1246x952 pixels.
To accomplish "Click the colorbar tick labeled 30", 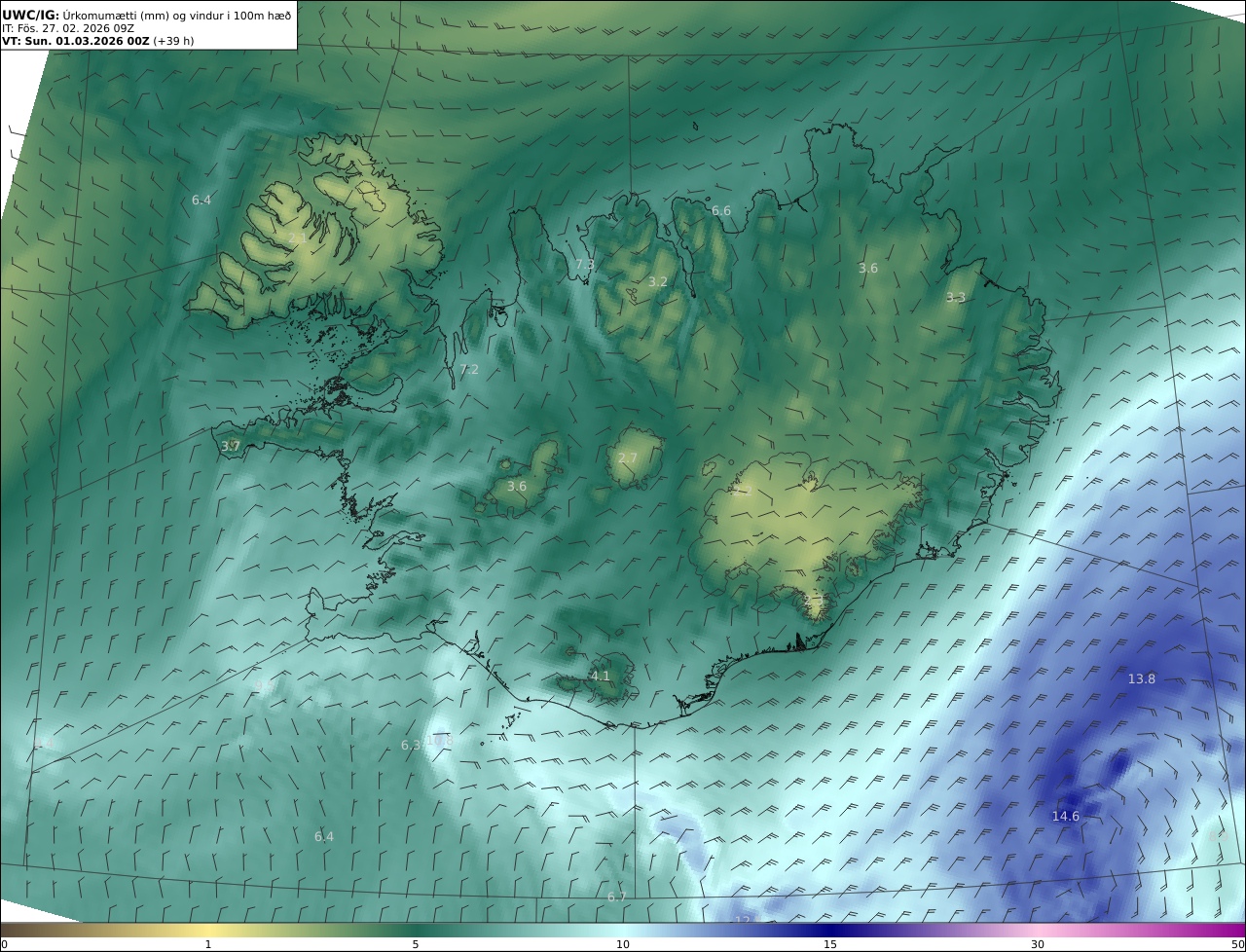I will coord(1038,944).
